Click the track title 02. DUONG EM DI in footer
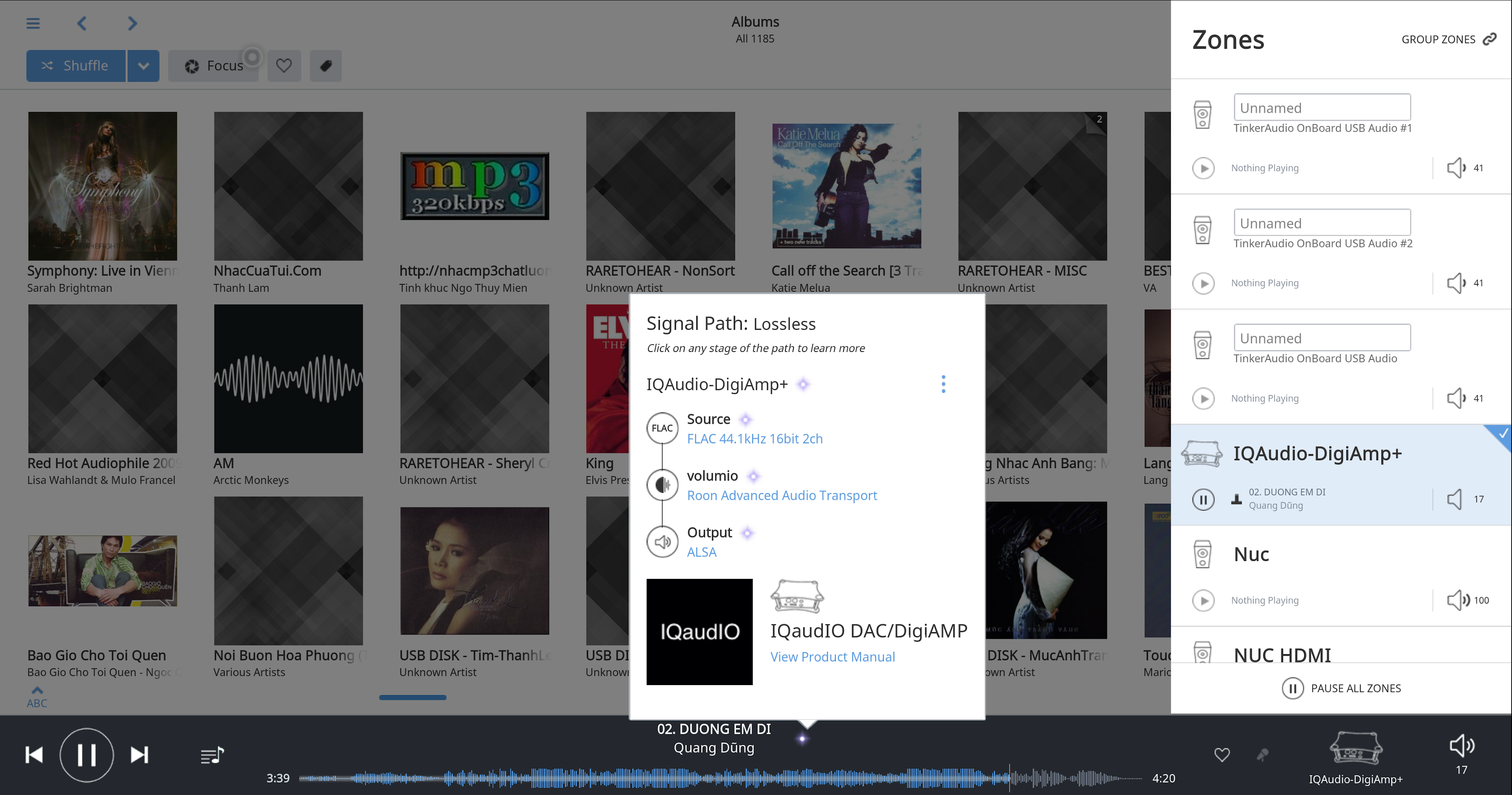1512x795 pixels. tap(714, 729)
